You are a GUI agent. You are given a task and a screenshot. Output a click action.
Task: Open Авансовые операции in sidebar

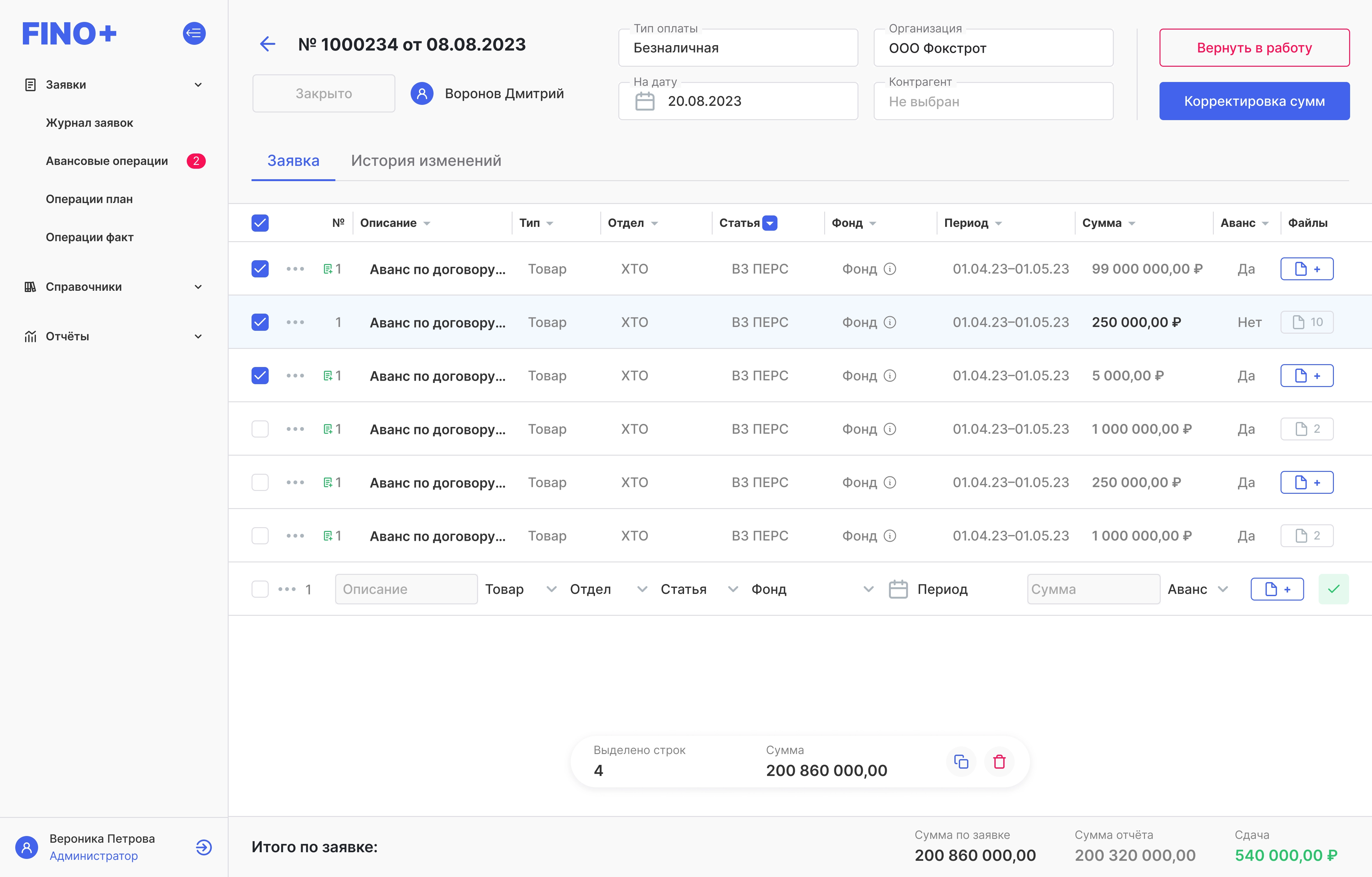coord(107,161)
